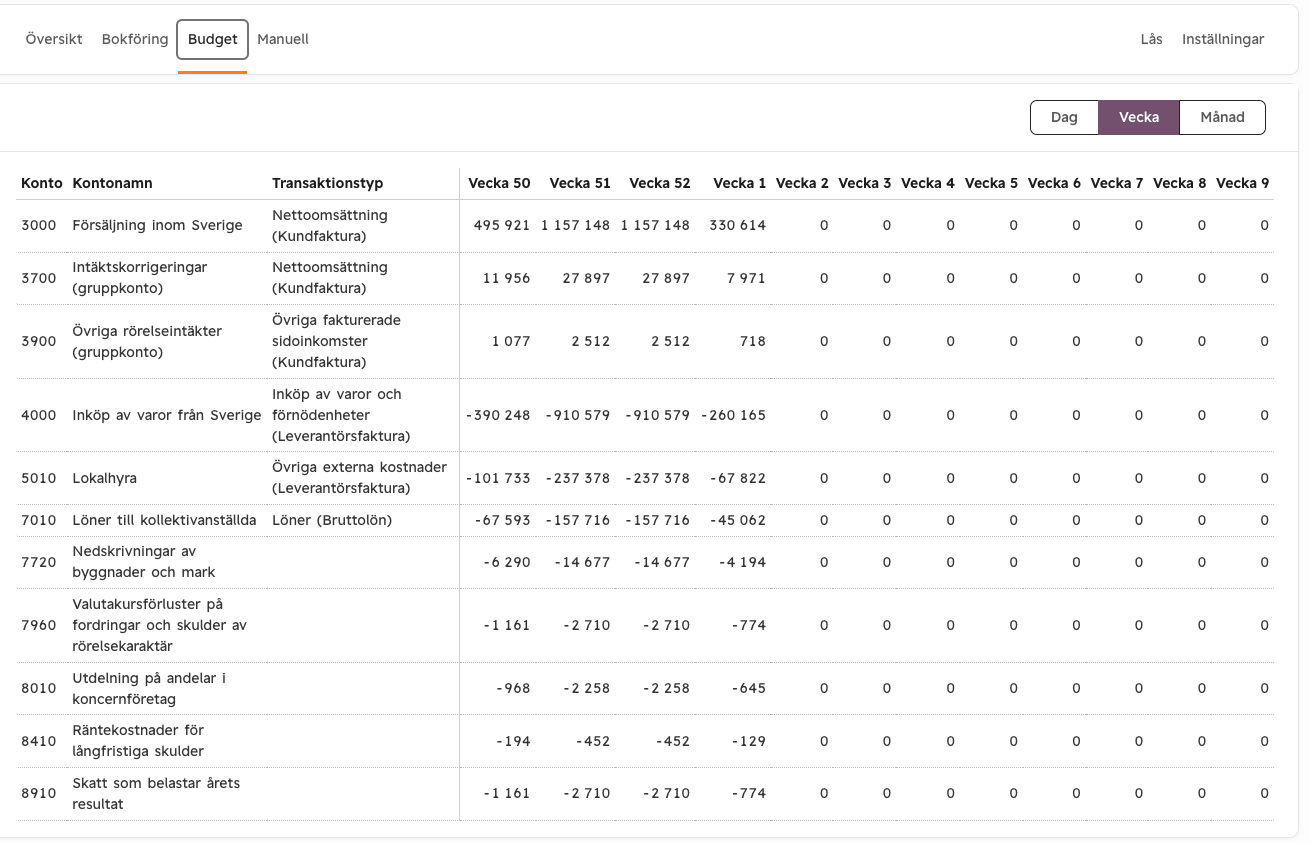
Task: Select account number 8410
Action: pos(39,741)
